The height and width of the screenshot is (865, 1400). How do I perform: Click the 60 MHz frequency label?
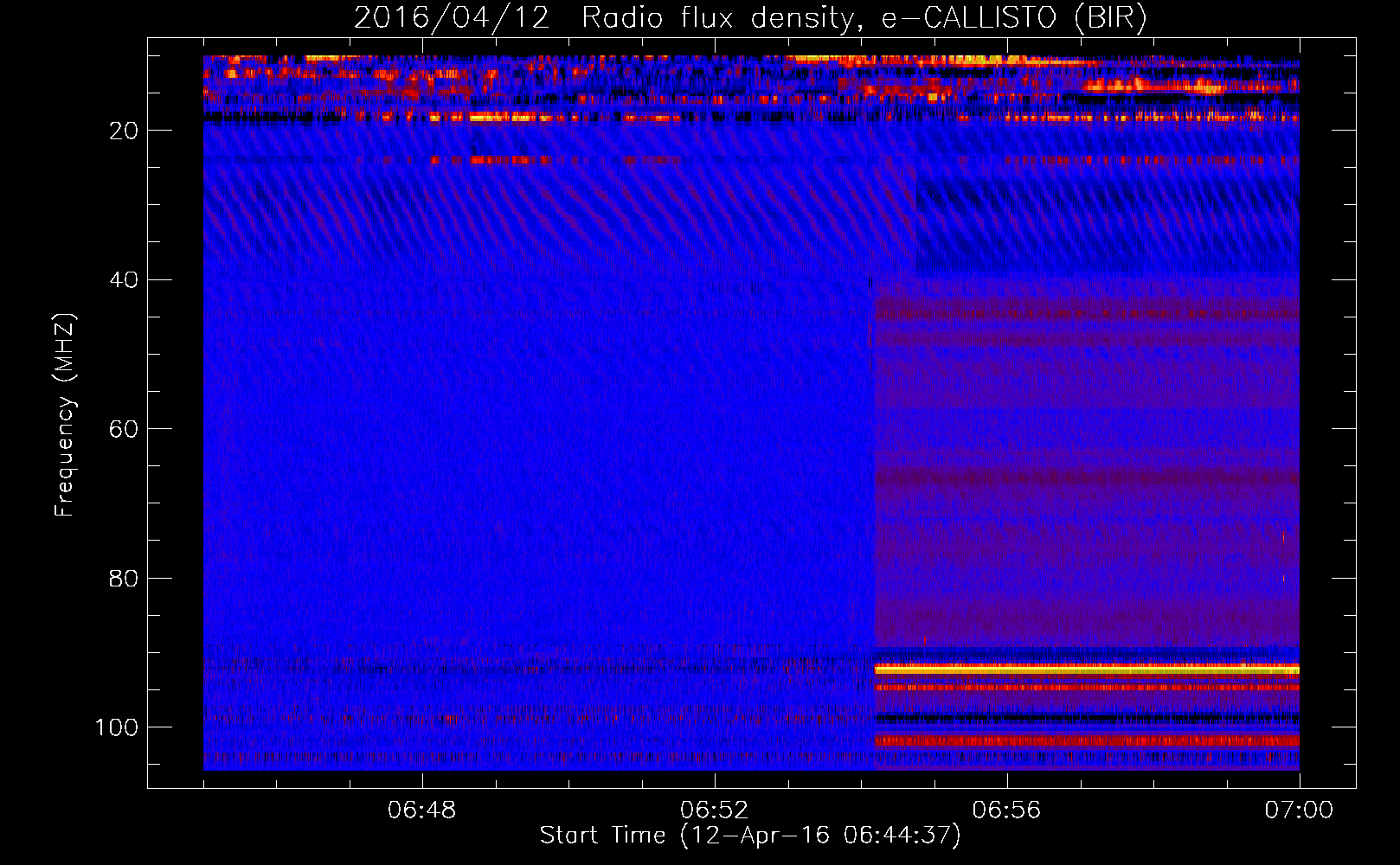tap(124, 429)
